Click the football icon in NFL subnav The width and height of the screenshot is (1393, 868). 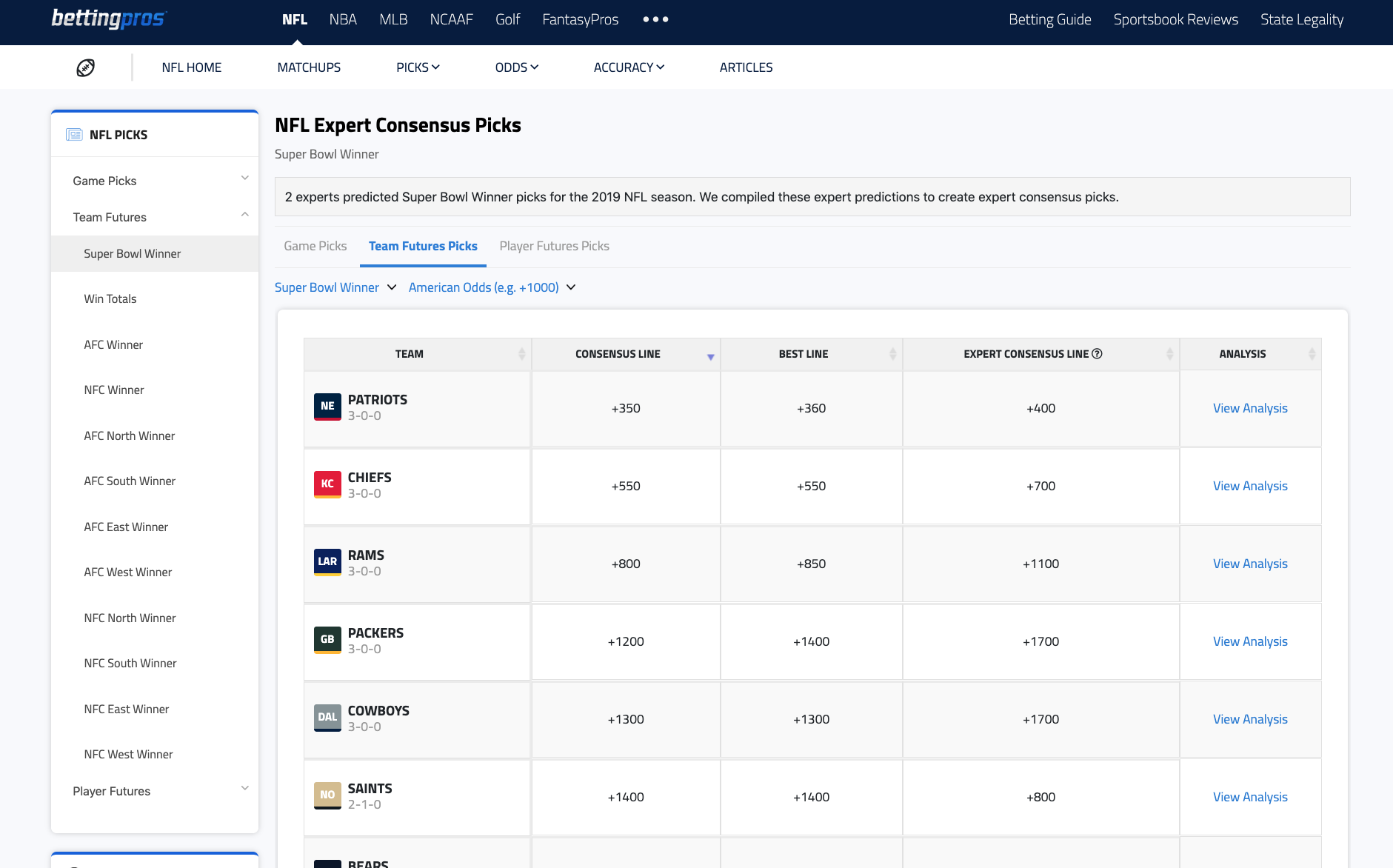(x=86, y=67)
